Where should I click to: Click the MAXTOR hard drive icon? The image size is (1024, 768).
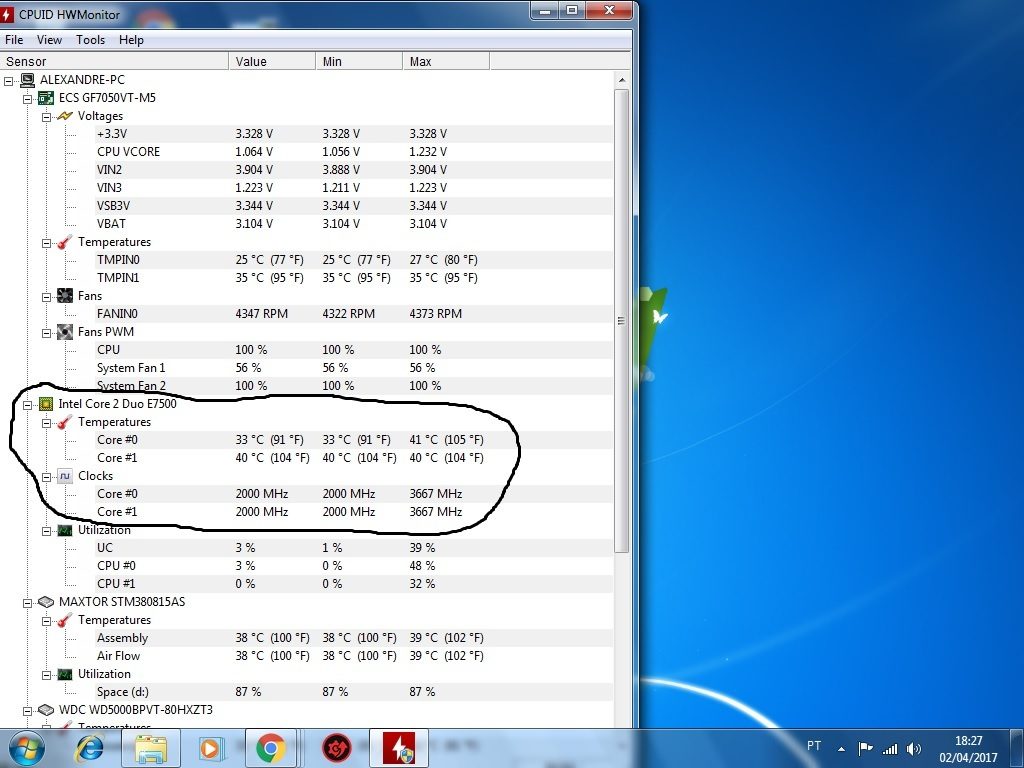point(46,601)
